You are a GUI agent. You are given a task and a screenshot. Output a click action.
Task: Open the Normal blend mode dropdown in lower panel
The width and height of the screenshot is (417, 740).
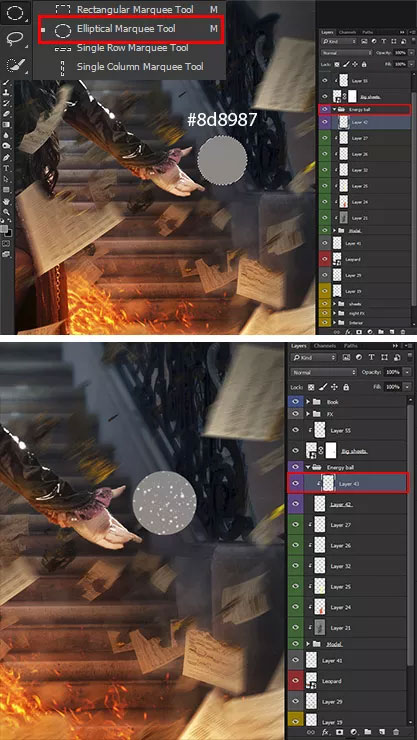pos(324,372)
